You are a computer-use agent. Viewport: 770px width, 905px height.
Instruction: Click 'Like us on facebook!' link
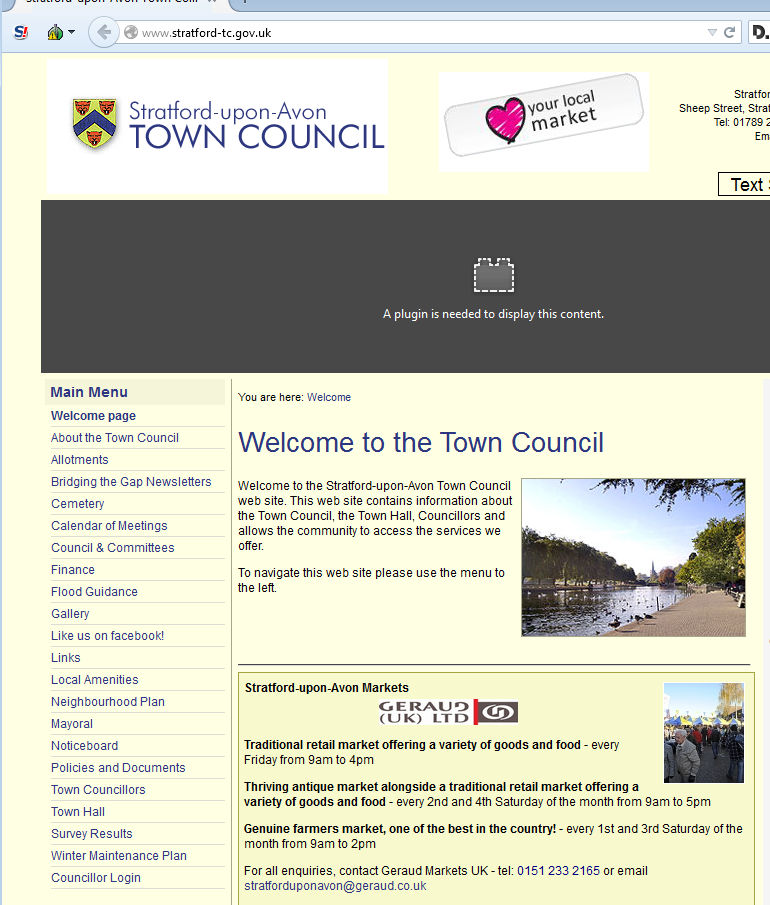coord(107,635)
